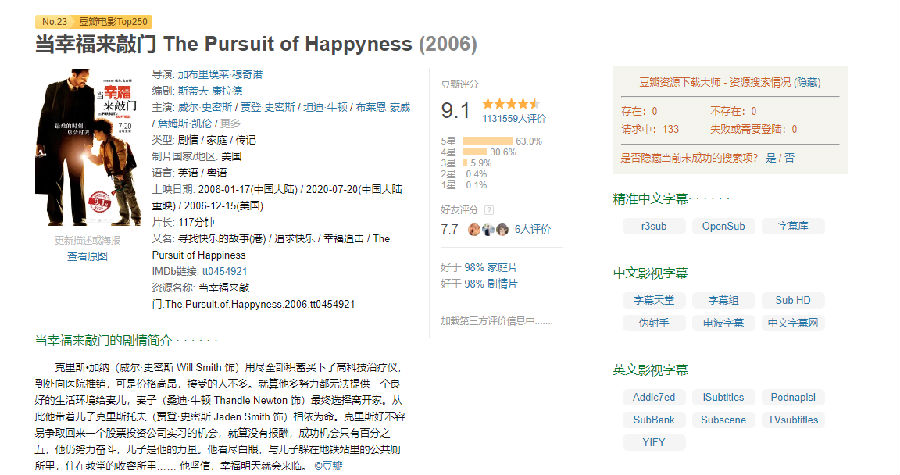The image size is (900, 475).
Task: Open the 6人评价 friends ratings link
Action: click(533, 229)
